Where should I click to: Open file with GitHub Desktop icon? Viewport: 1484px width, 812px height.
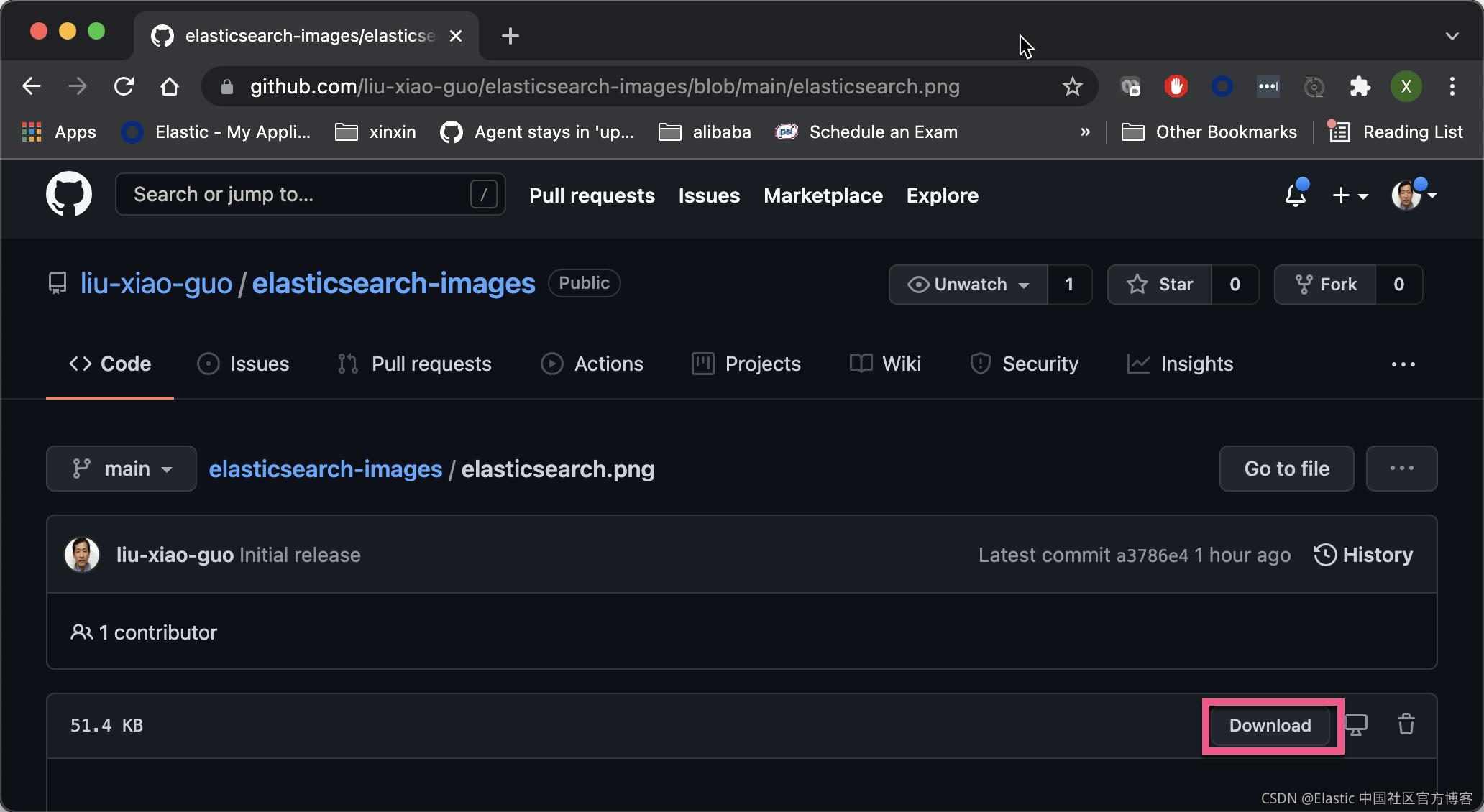[1356, 724]
